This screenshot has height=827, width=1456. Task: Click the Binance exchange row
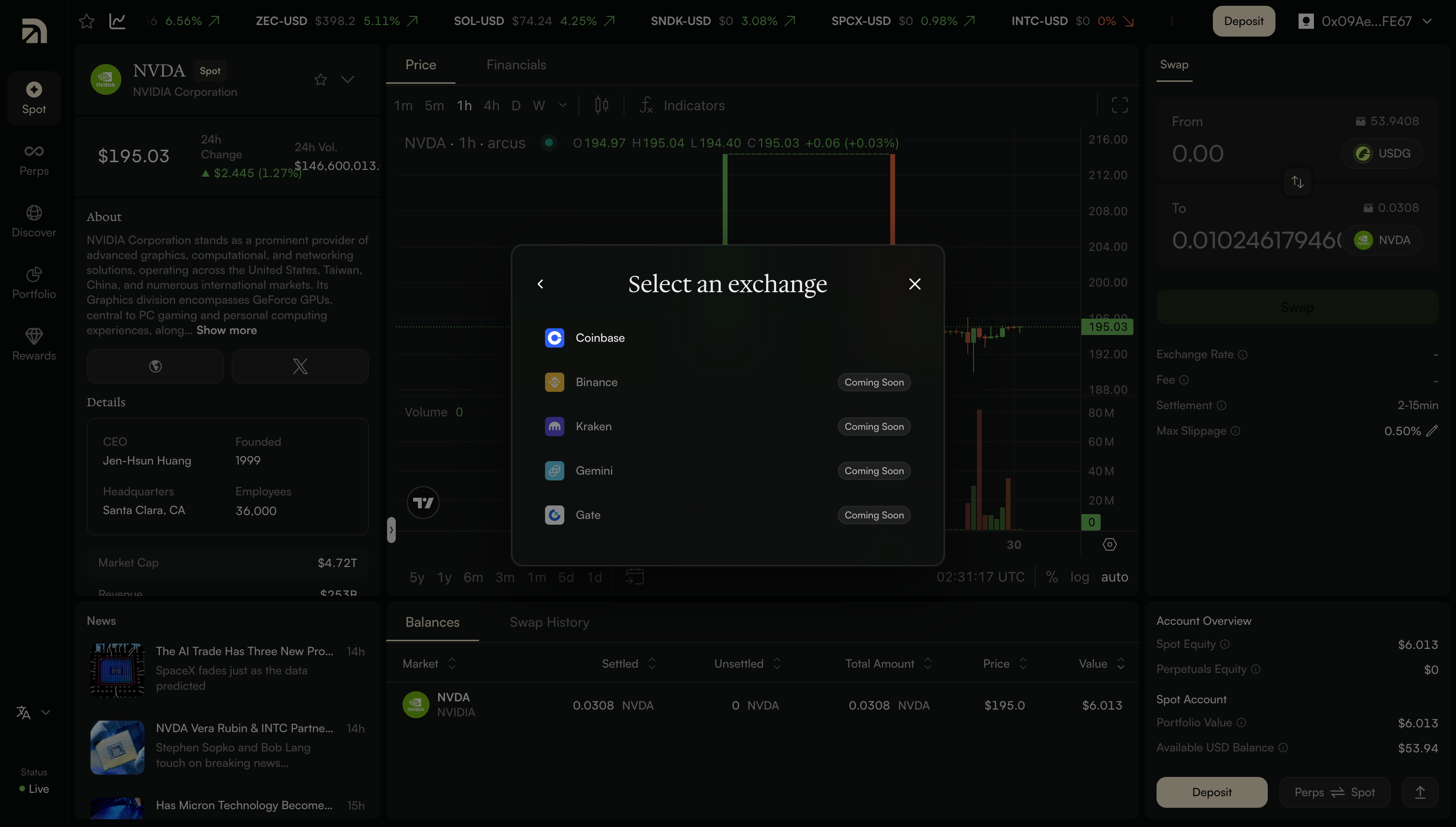[727, 382]
